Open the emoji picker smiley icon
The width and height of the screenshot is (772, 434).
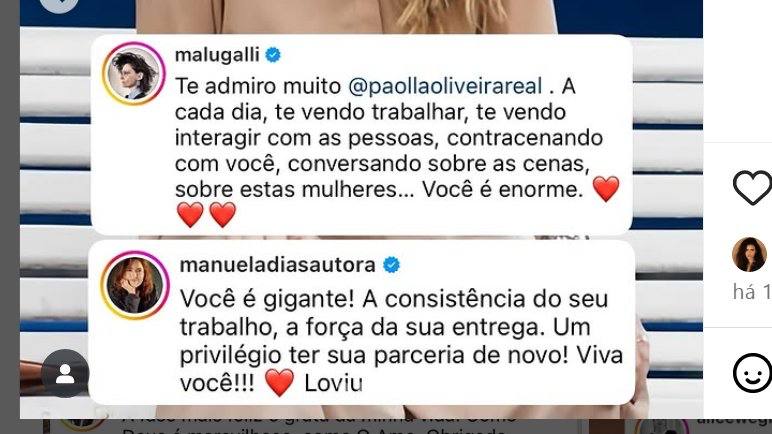coord(753,373)
